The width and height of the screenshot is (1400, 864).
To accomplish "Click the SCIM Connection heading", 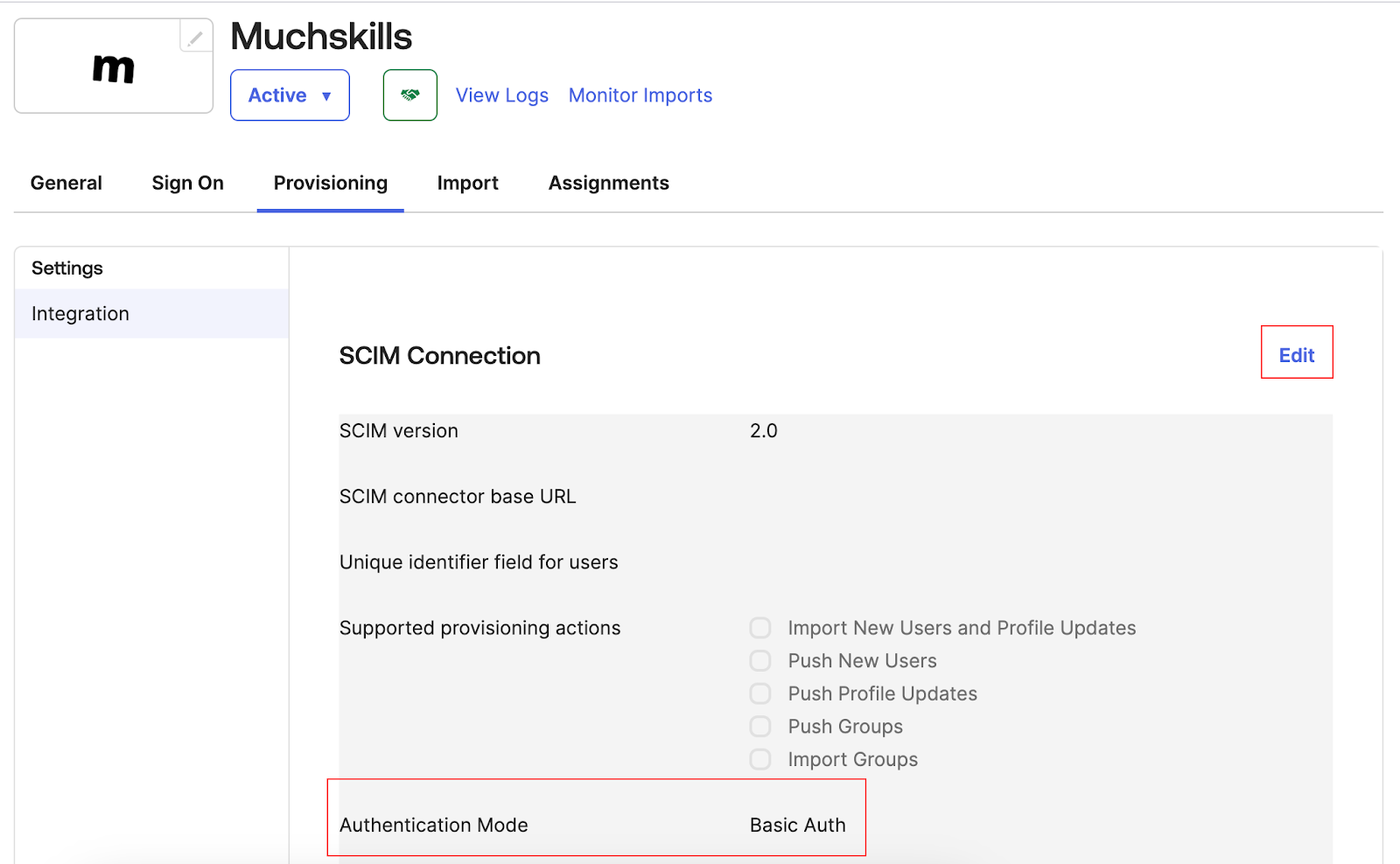I will click(x=440, y=356).
